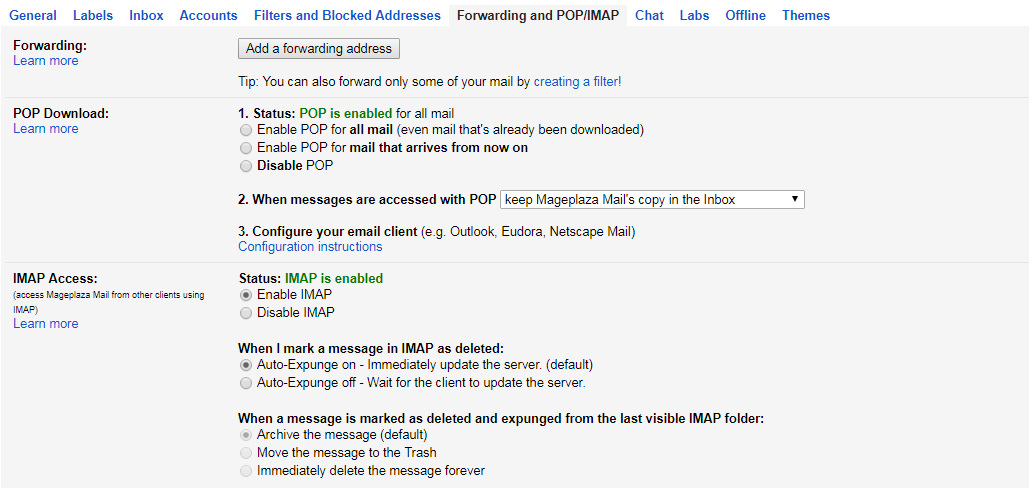
Task: Open the POP message handling dropdown
Action: tap(652, 200)
